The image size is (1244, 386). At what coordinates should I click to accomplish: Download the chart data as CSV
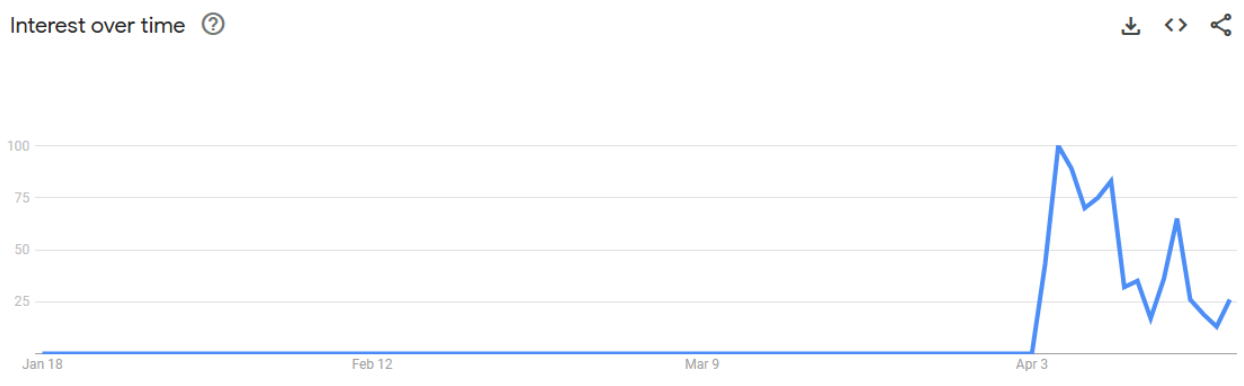click(x=1131, y=26)
